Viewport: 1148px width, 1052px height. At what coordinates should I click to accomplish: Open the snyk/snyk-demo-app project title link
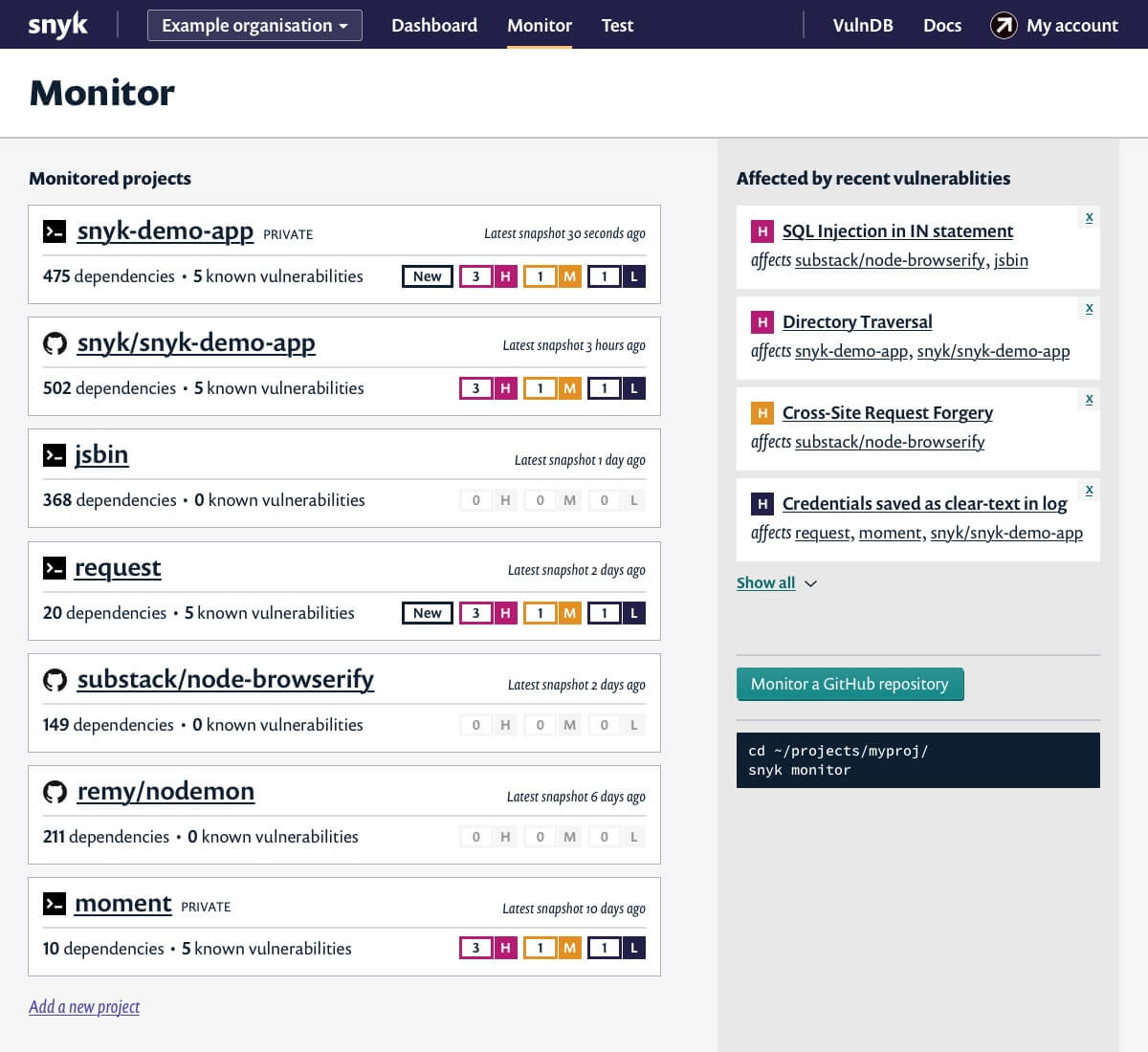click(196, 343)
